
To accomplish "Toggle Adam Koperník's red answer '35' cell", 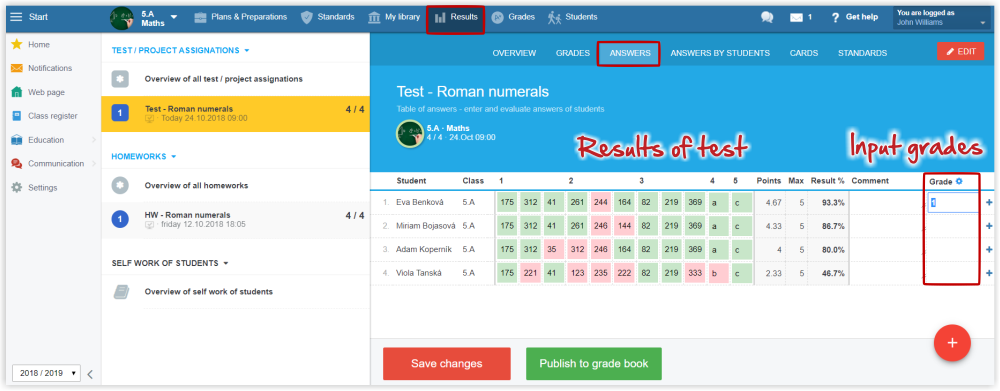I will point(552,249).
